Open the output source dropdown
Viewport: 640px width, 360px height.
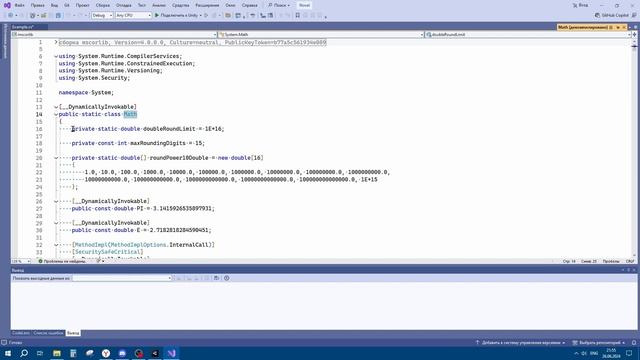pos(122,278)
